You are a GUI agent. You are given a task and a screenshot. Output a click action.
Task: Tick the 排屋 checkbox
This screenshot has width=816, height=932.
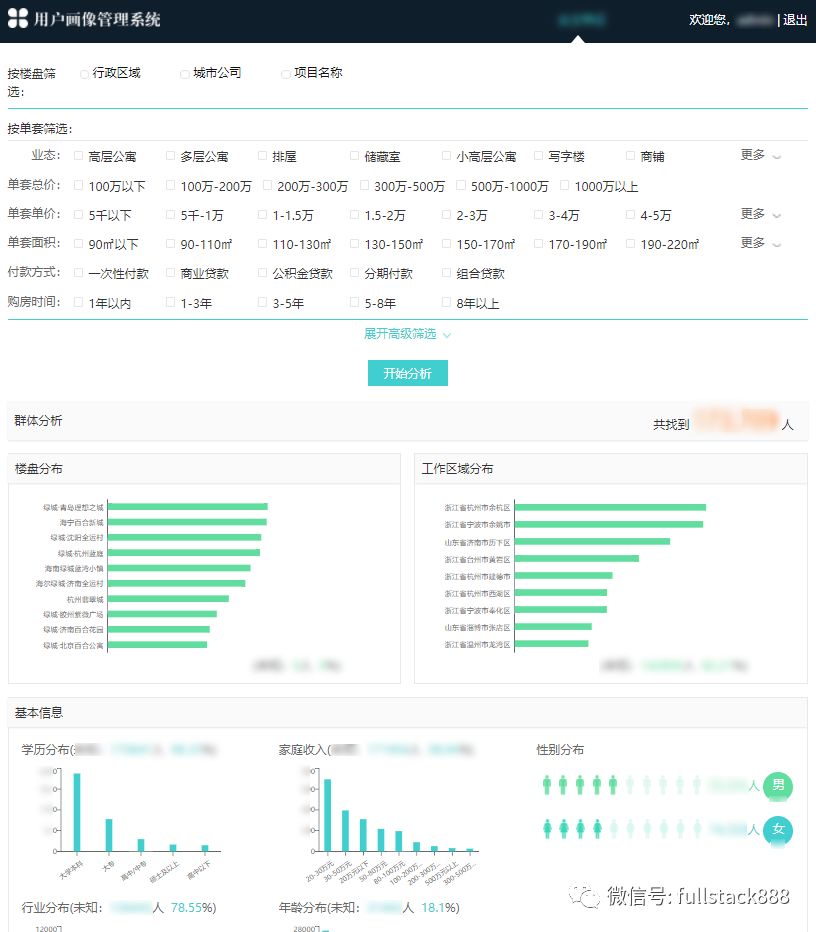[x=262, y=156]
